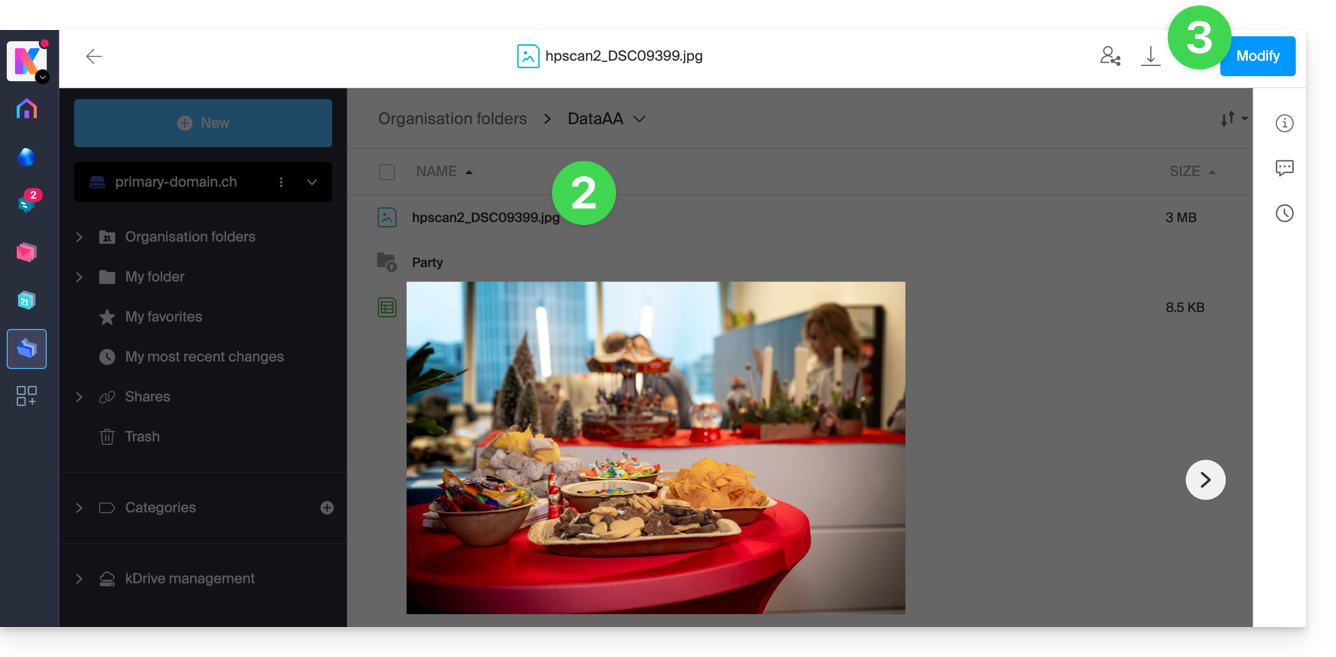Click the image file icon beside hpscan2_DSC09399.jpg
This screenshot has width=1336, height=657.
pyautogui.click(x=387, y=217)
